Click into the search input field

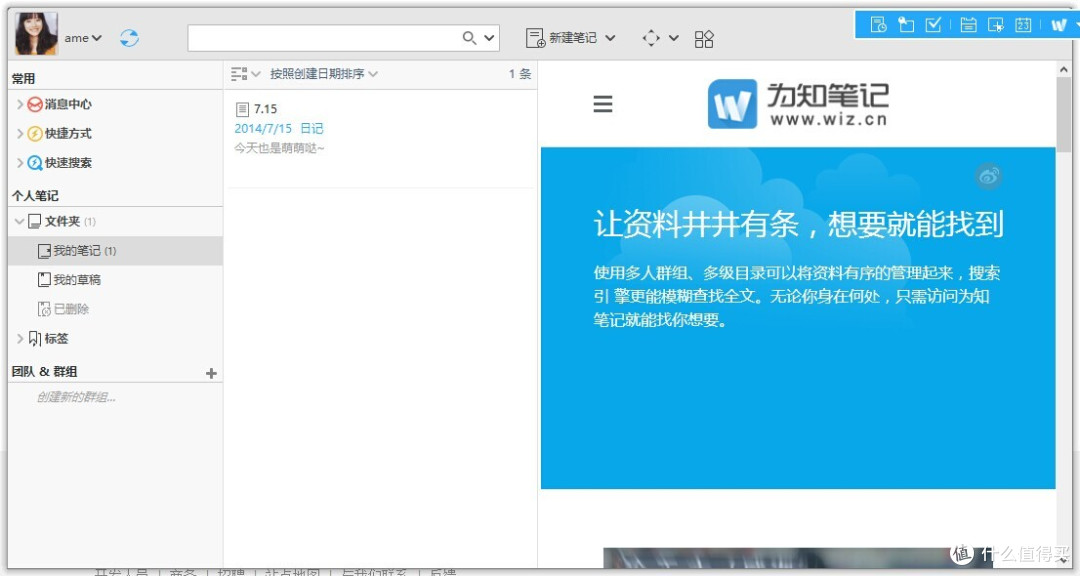tap(324, 38)
